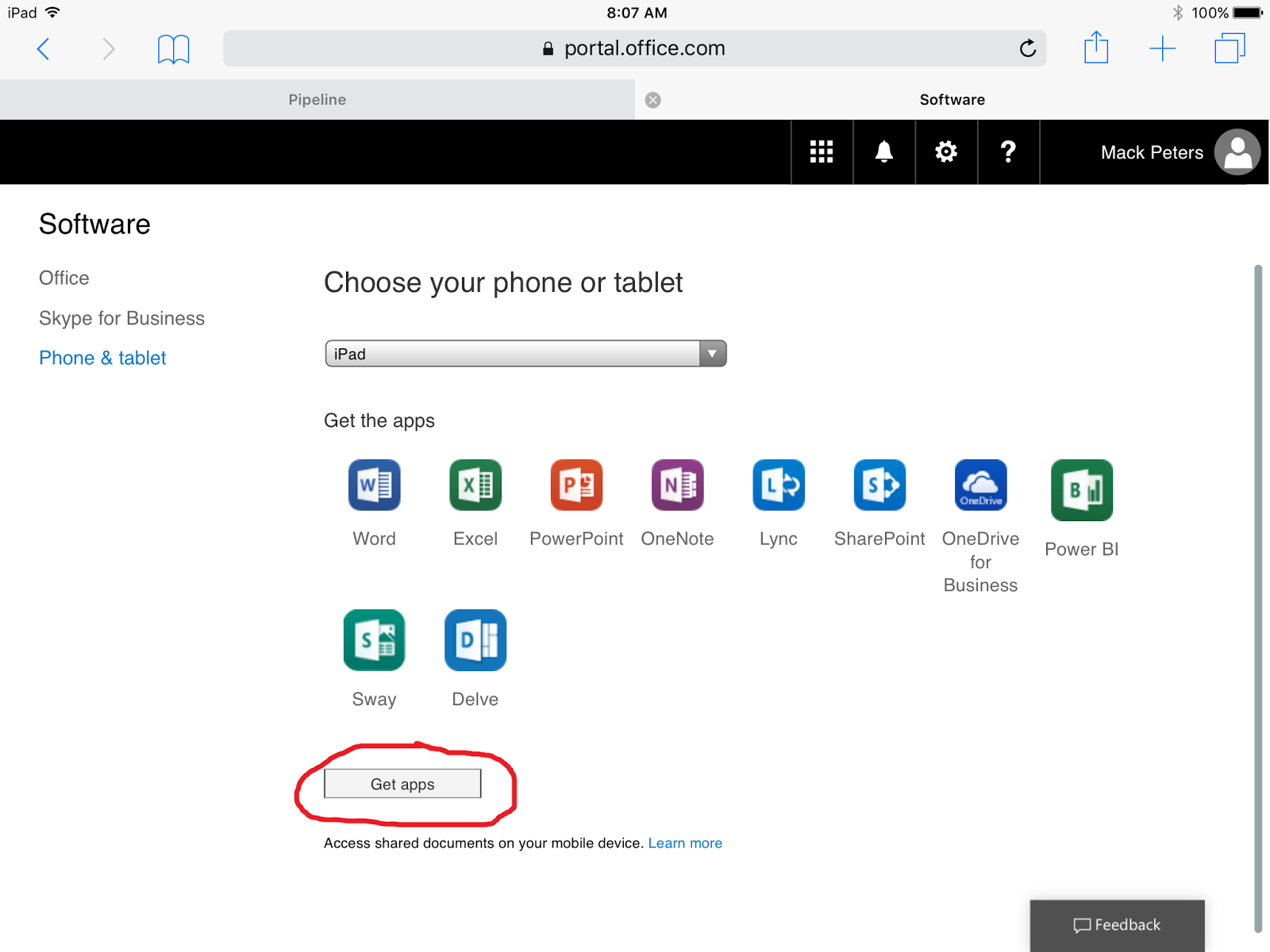Image resolution: width=1270 pixels, height=952 pixels.
Task: Tap the Sway app icon
Action: click(x=374, y=640)
